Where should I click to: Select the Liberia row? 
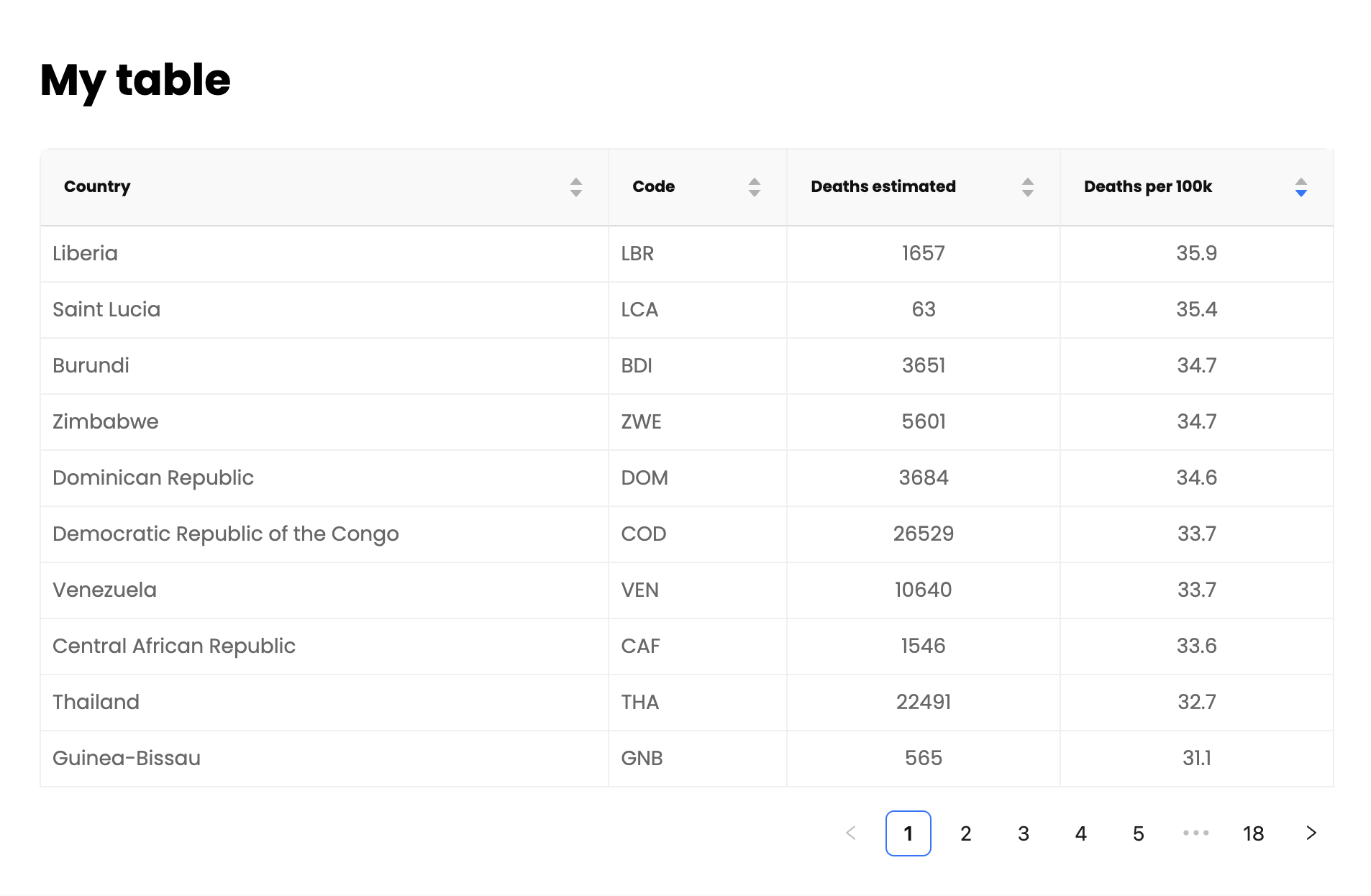[85, 254]
